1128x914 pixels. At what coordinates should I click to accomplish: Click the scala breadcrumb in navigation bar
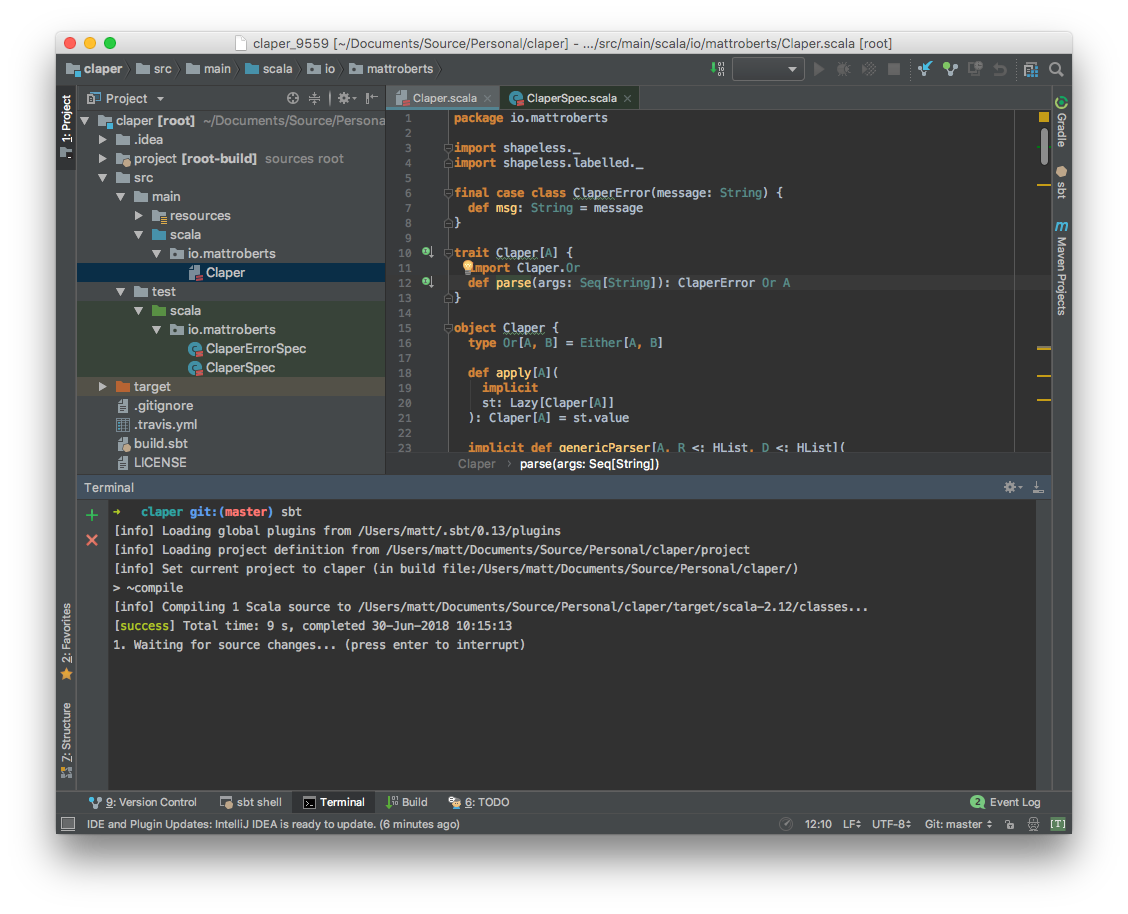point(269,69)
